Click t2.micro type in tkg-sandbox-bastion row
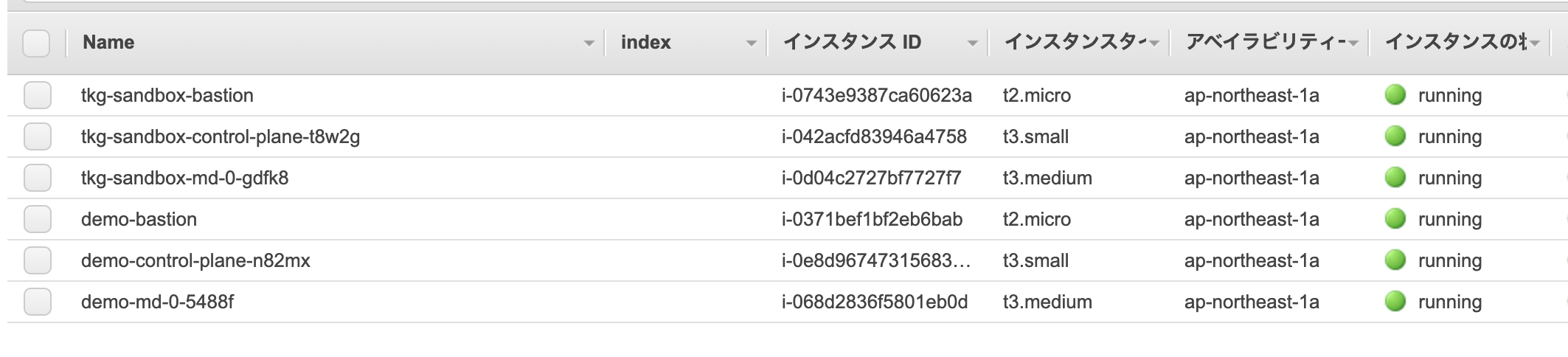The height and width of the screenshot is (357, 1568). coord(1037,95)
